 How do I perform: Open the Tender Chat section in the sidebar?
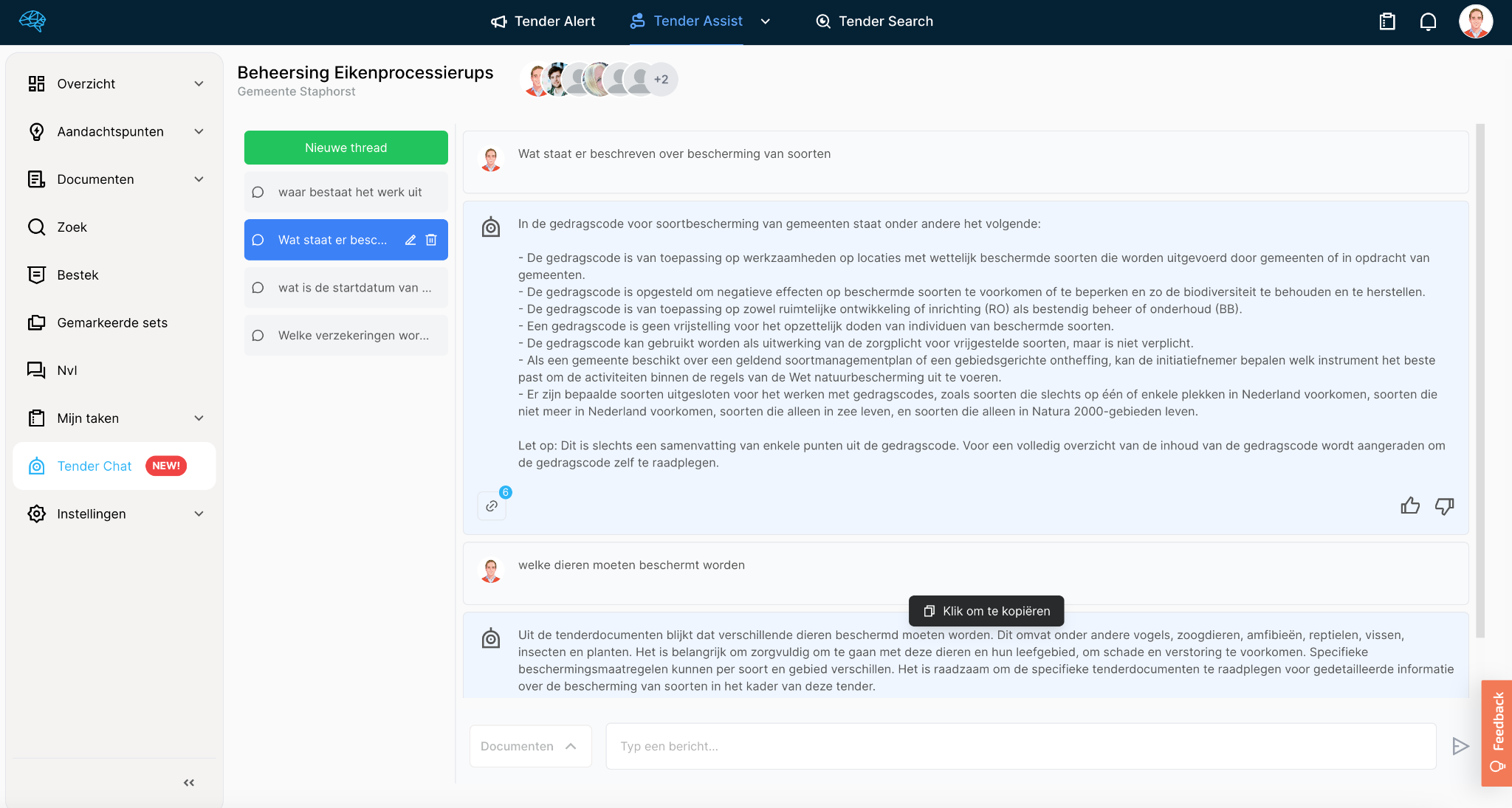94,466
